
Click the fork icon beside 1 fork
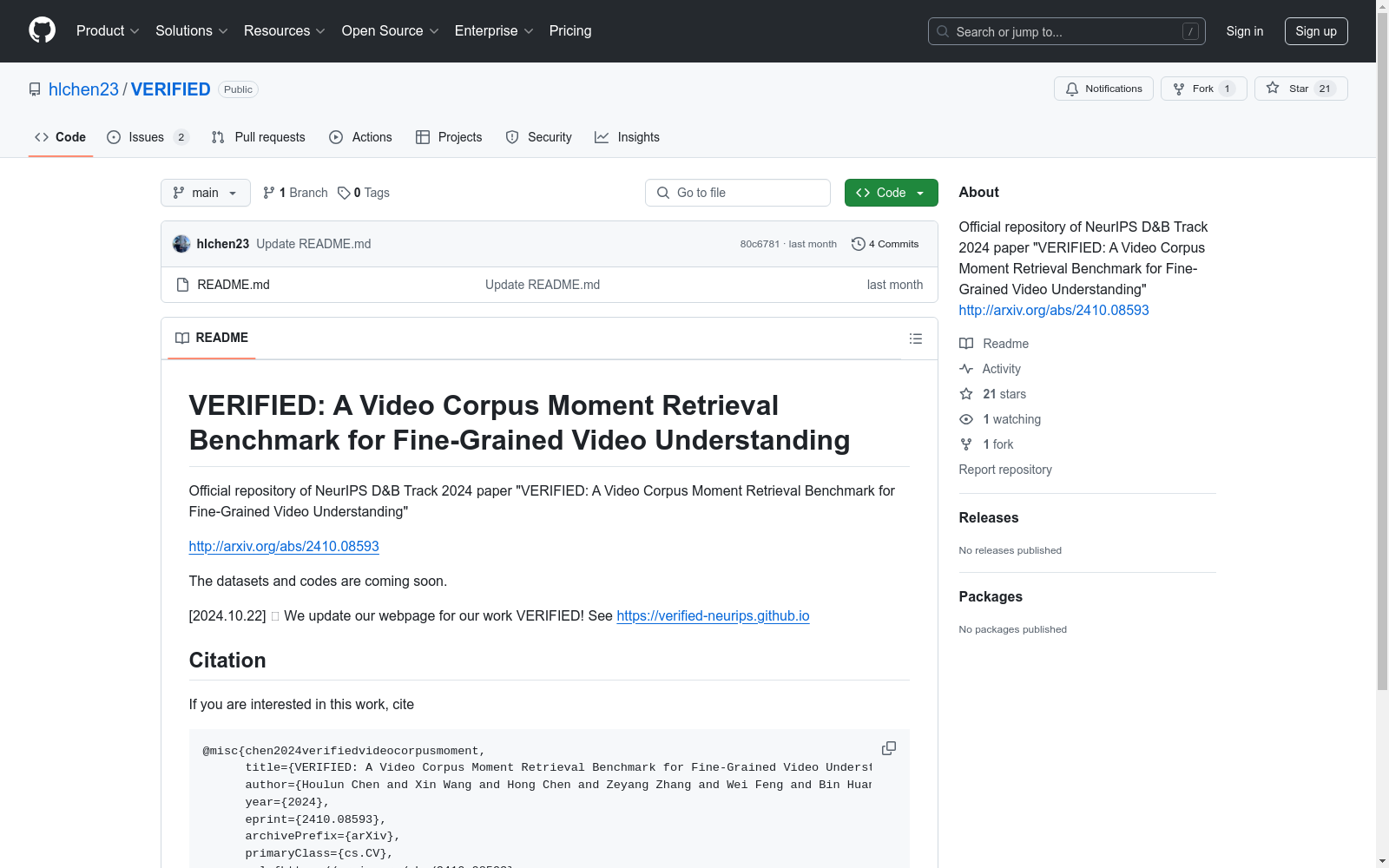click(966, 444)
